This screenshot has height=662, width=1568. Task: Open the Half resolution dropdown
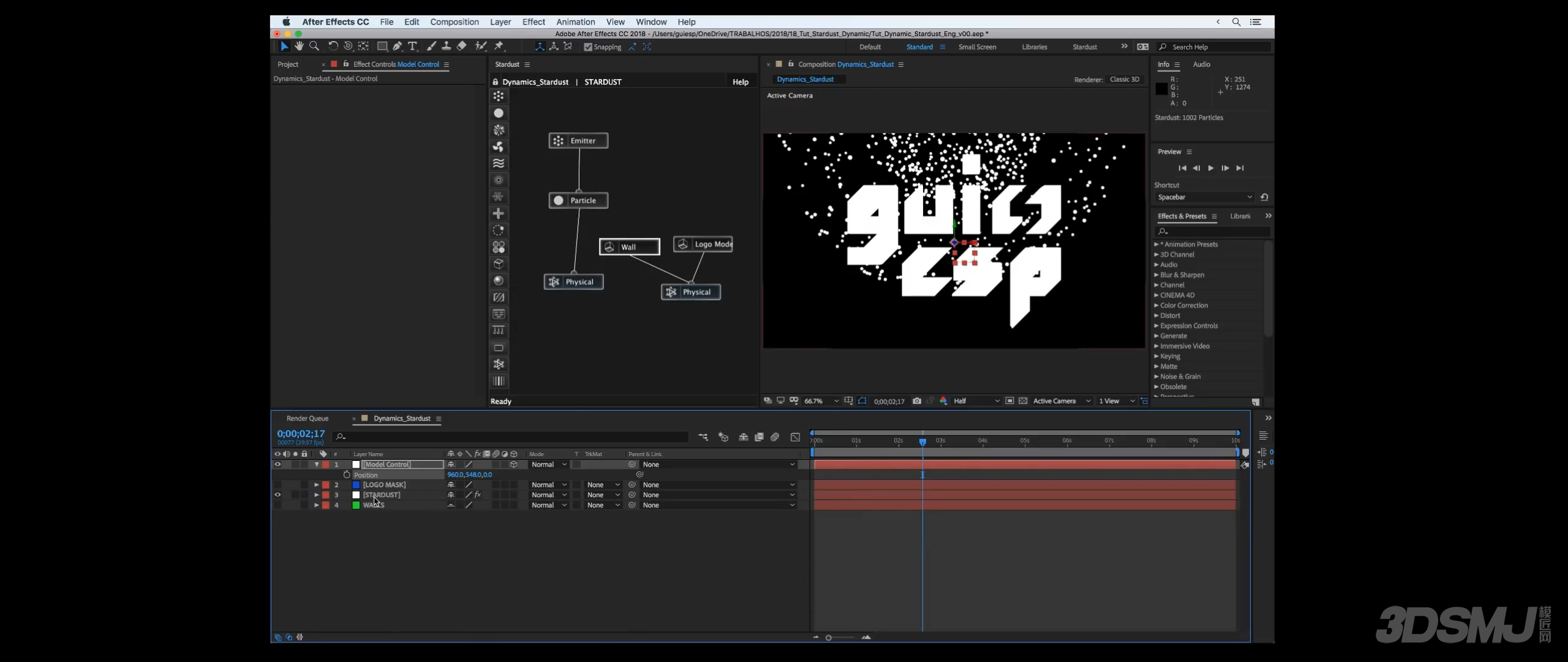pos(976,401)
